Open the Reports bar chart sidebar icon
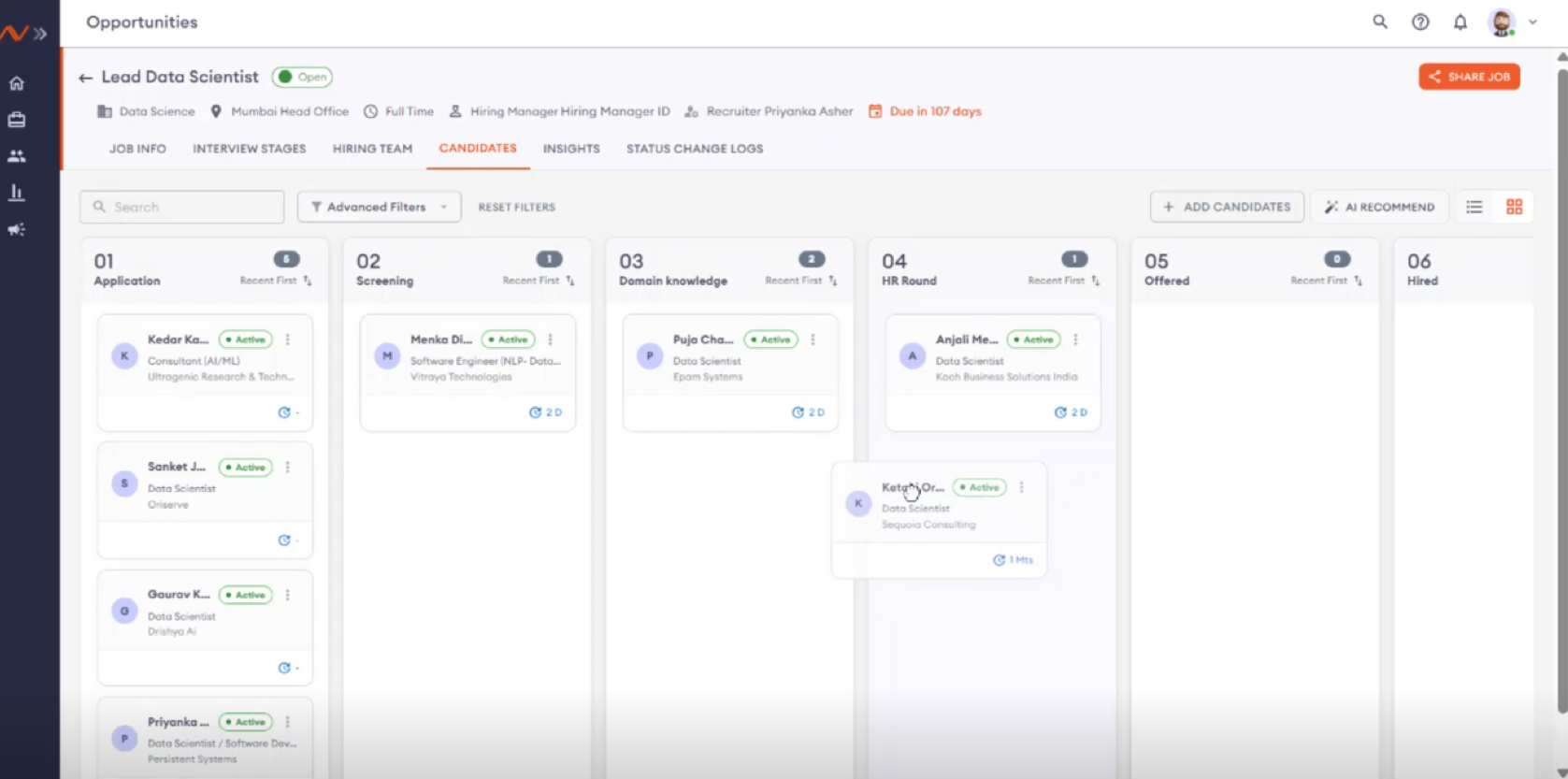Viewport: 1568px width, 779px height. (x=17, y=193)
